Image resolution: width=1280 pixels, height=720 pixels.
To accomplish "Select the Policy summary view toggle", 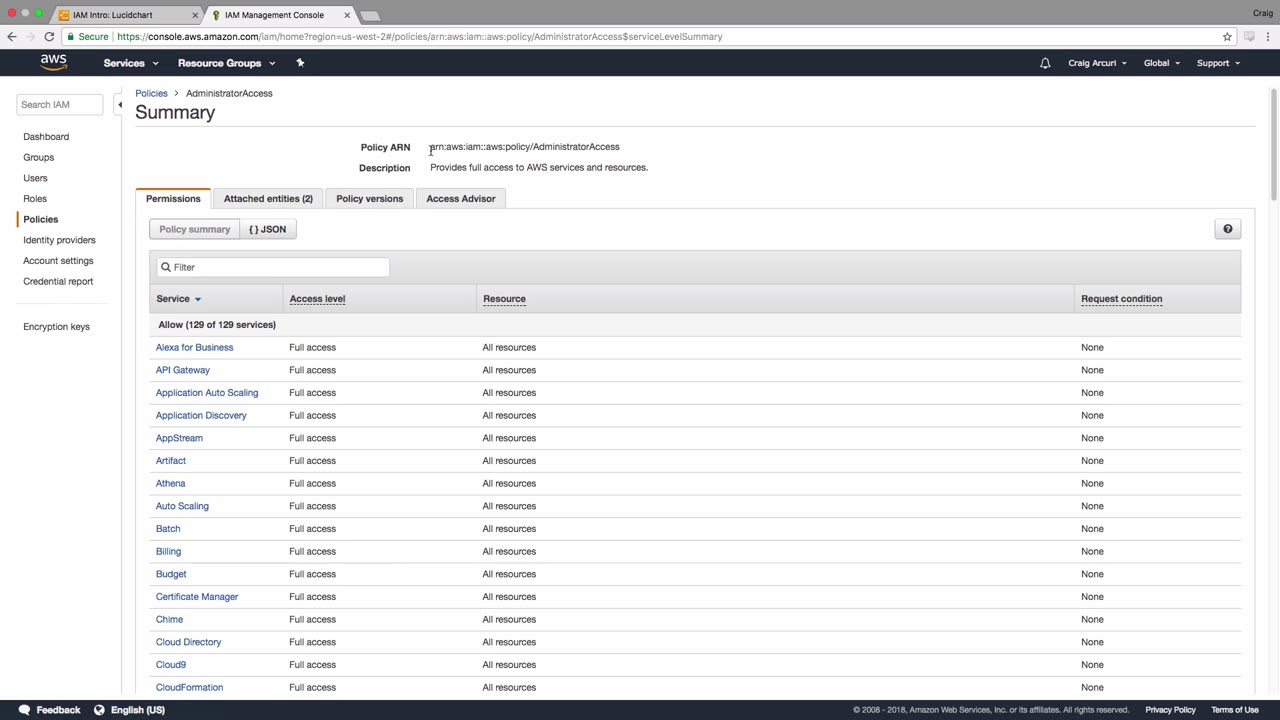I will [195, 229].
